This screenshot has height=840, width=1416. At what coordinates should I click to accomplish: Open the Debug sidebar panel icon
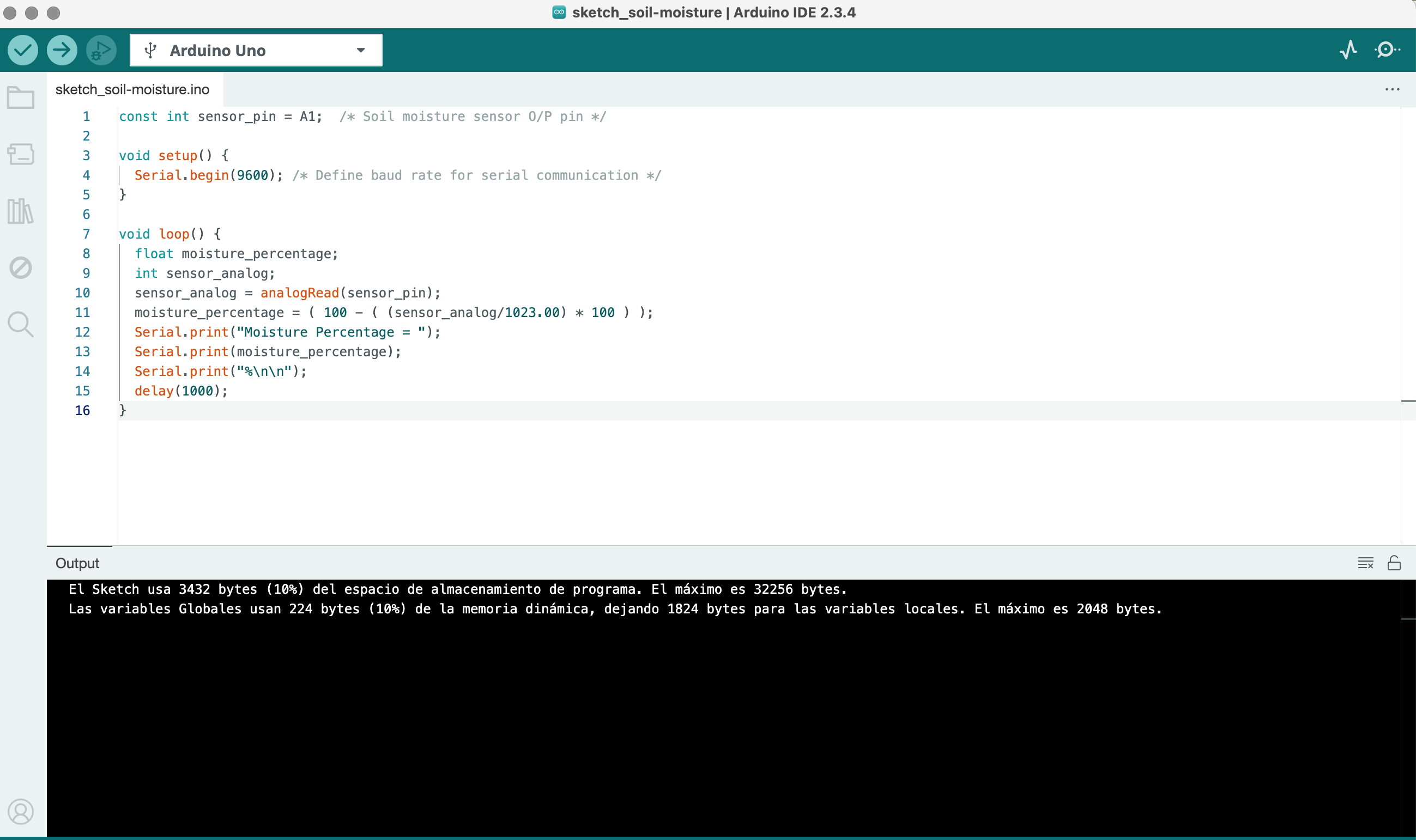[21, 267]
